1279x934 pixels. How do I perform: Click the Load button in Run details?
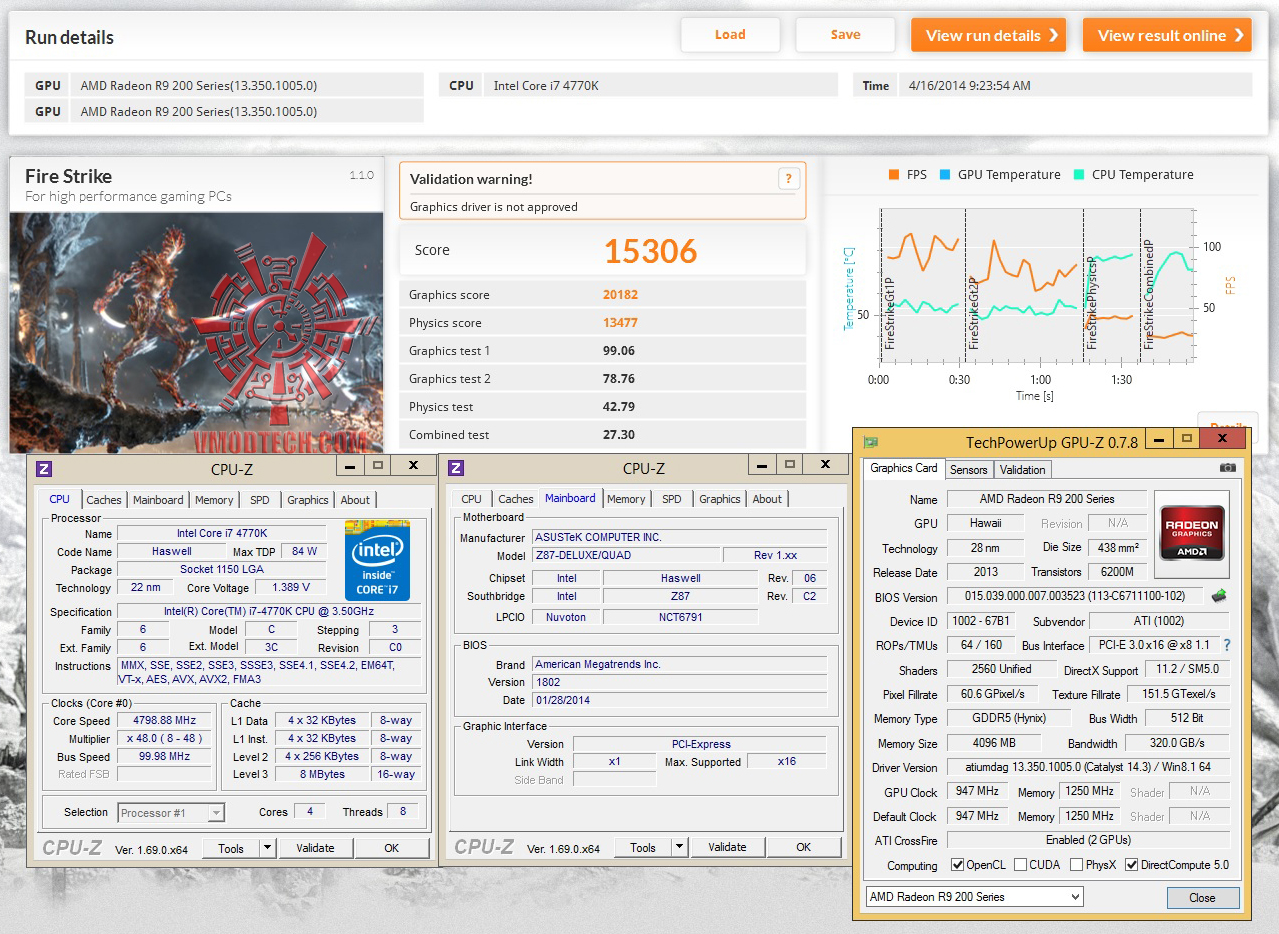pyautogui.click(x=730, y=35)
